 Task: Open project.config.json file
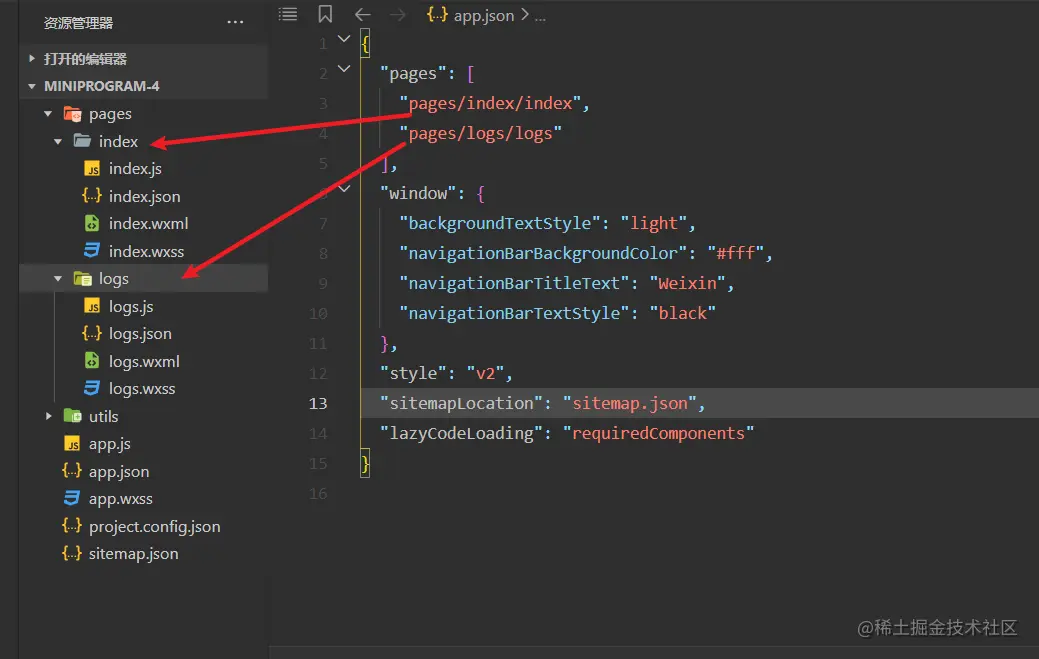click(154, 527)
